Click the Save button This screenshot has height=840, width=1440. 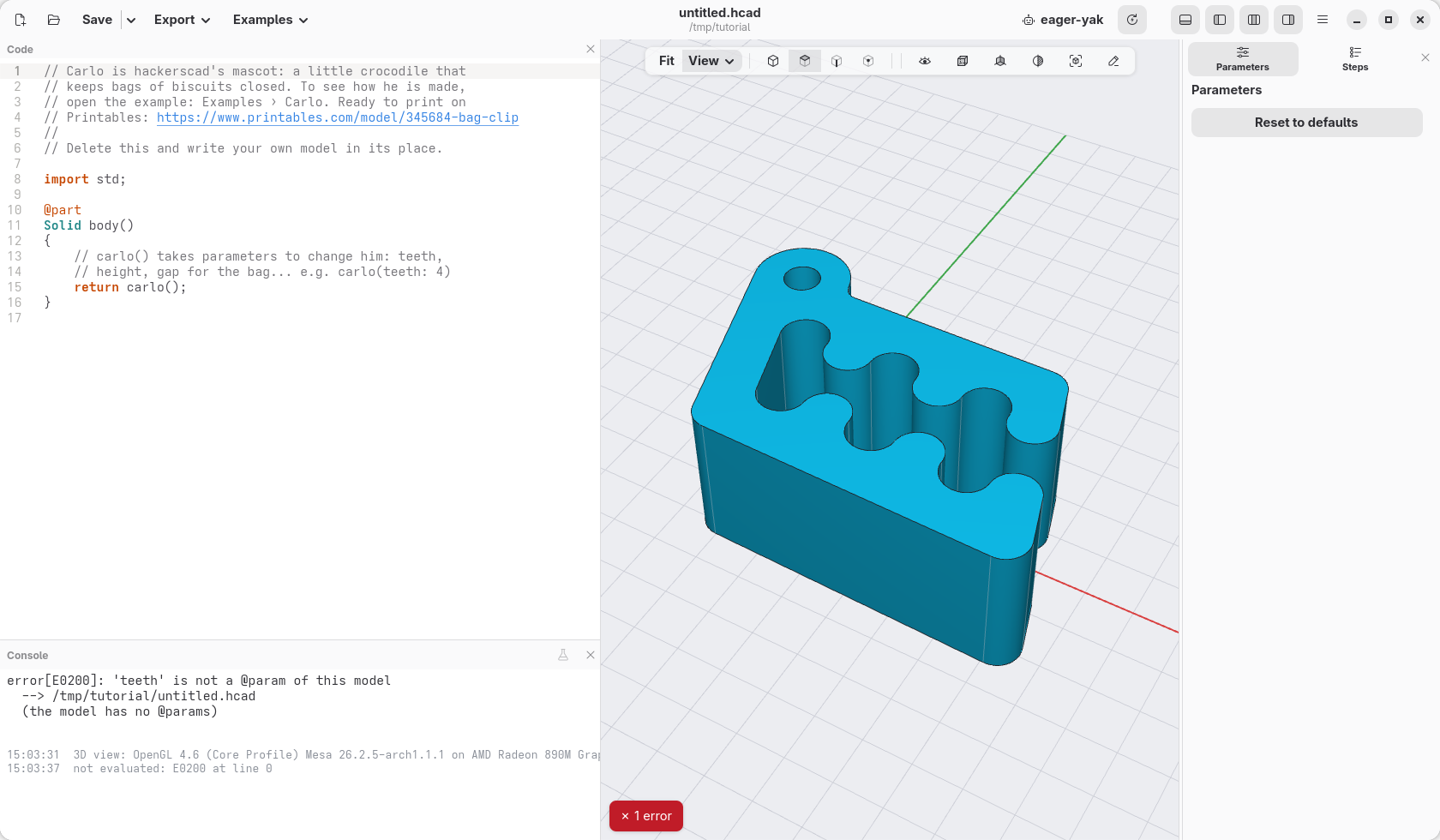[x=97, y=20]
